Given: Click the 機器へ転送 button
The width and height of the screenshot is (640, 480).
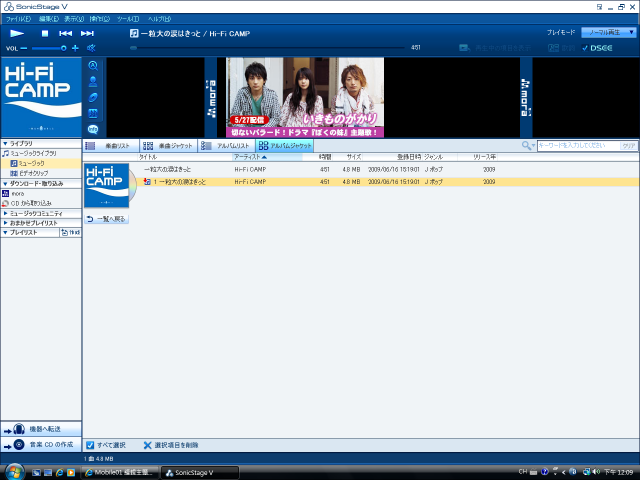Looking at the screenshot, I should (x=41, y=429).
